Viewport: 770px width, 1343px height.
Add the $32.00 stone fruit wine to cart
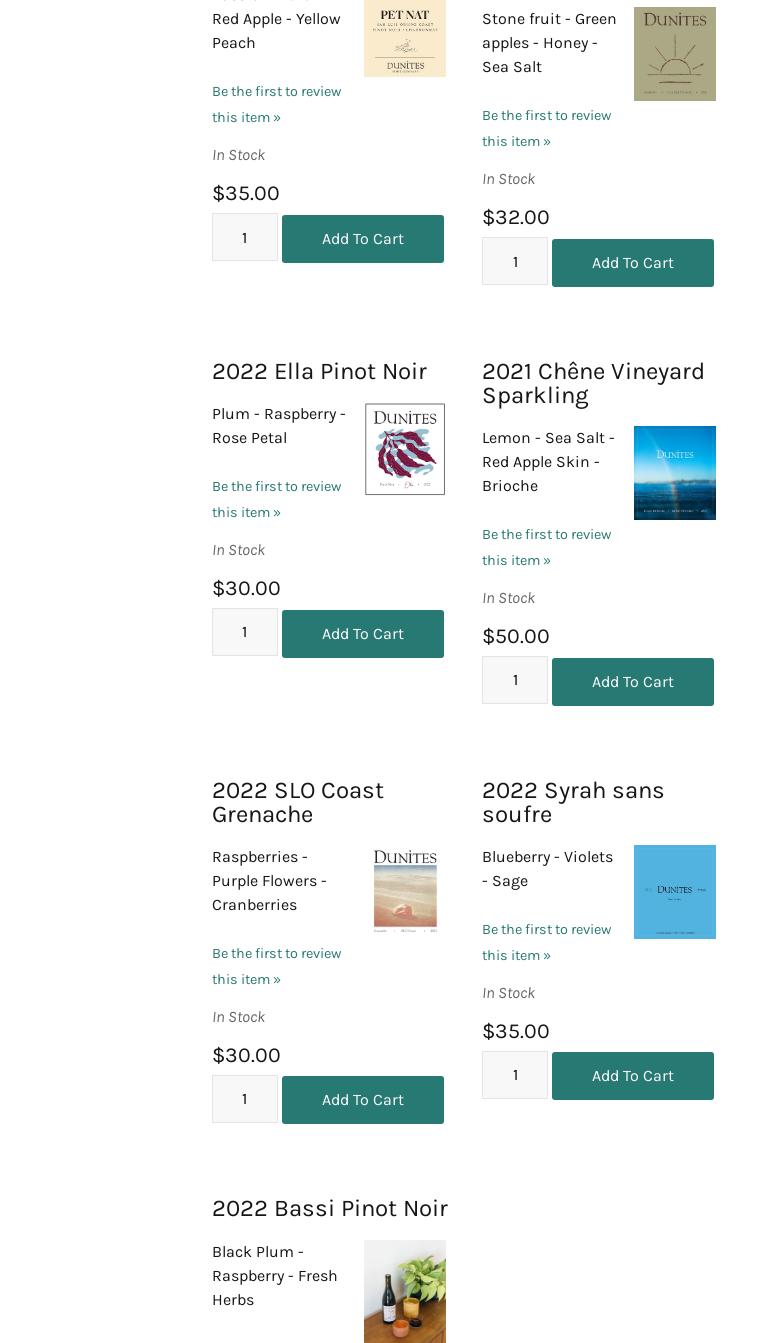632,263
